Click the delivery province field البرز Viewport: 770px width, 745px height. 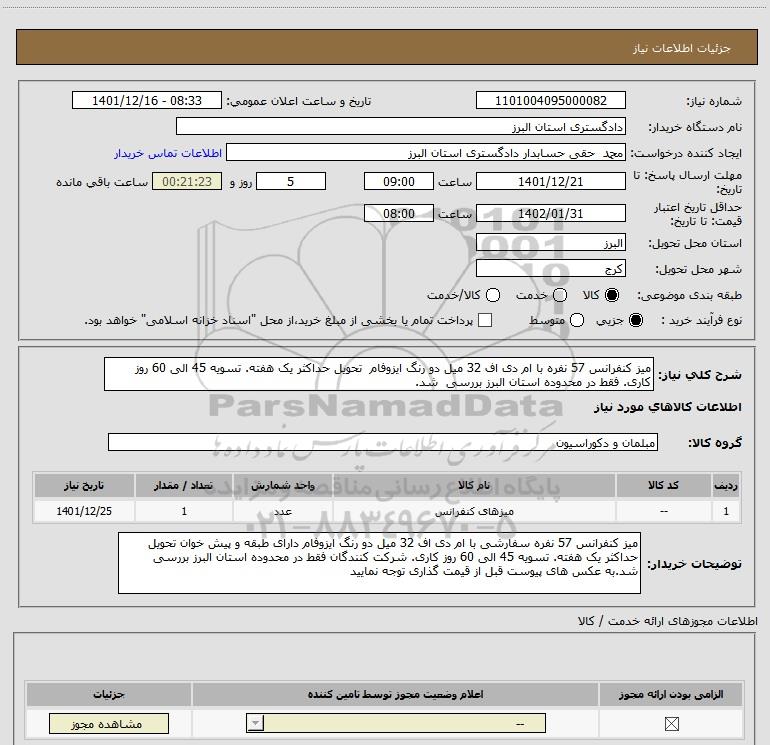pyautogui.click(x=550, y=242)
